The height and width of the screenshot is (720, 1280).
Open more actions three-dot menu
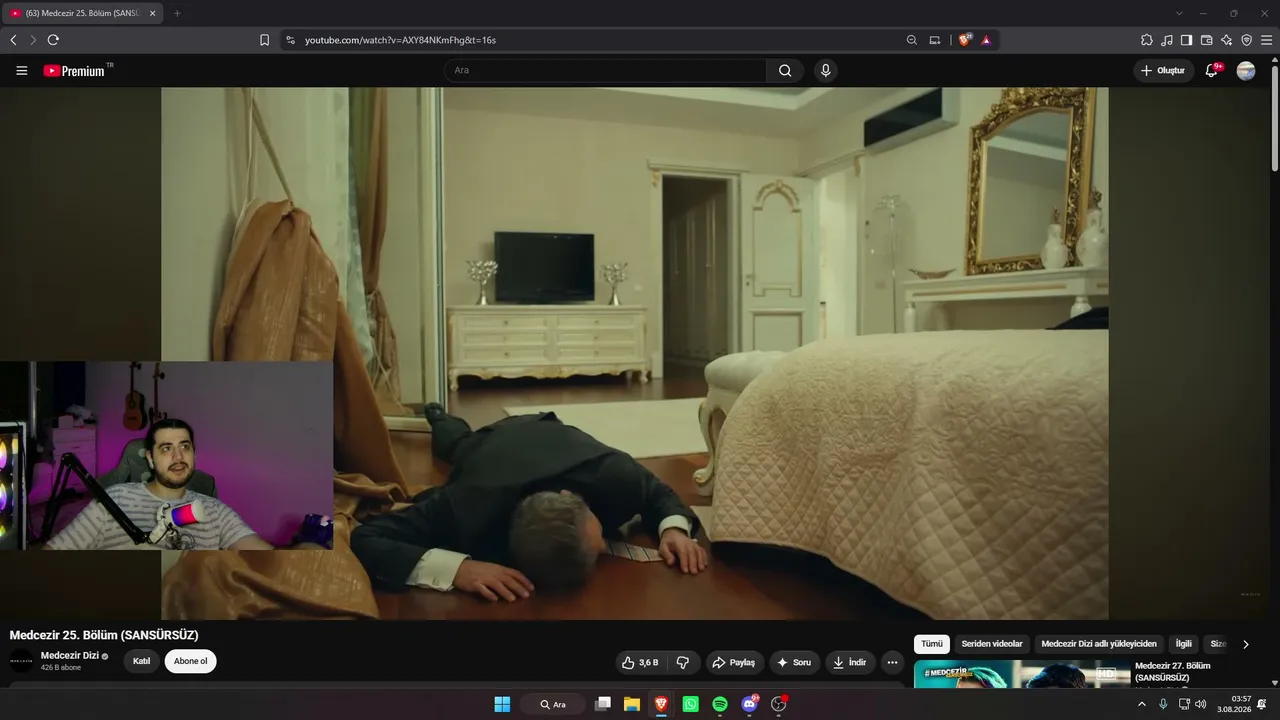(x=892, y=662)
